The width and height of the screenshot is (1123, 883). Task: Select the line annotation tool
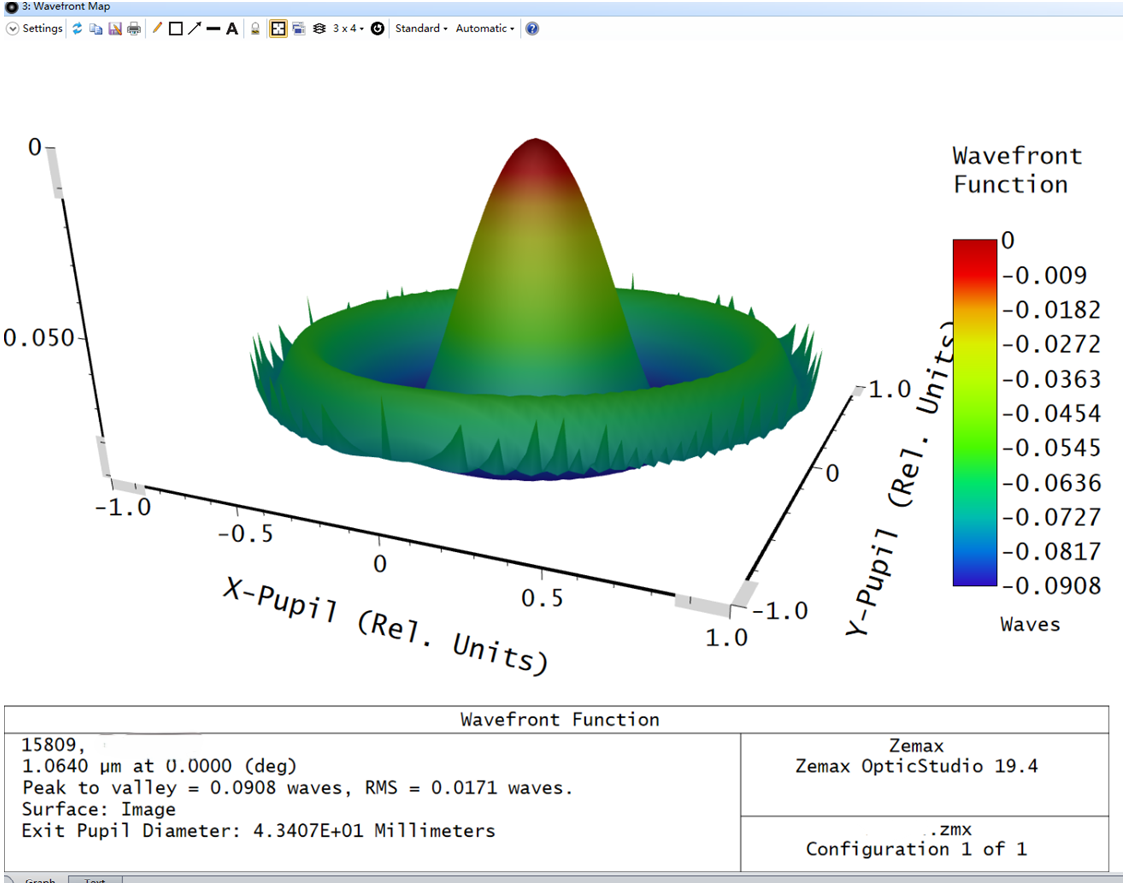coord(157,28)
